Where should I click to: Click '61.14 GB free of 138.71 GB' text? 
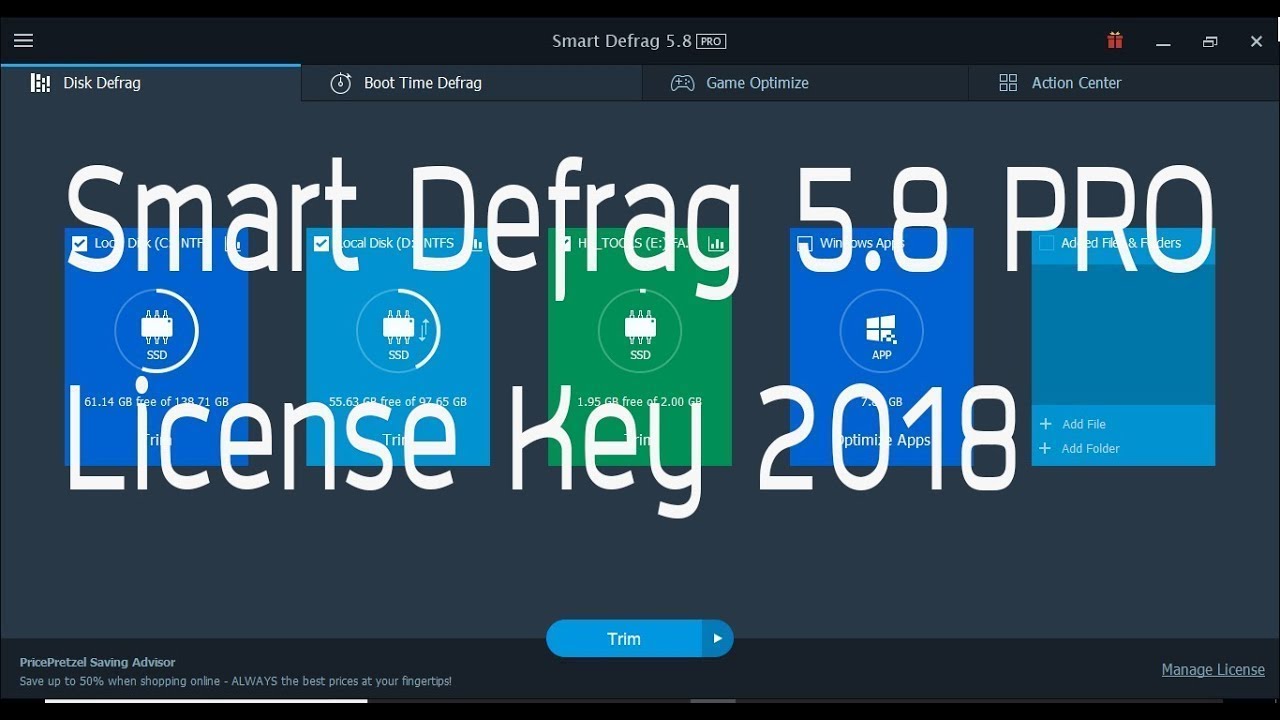157,402
